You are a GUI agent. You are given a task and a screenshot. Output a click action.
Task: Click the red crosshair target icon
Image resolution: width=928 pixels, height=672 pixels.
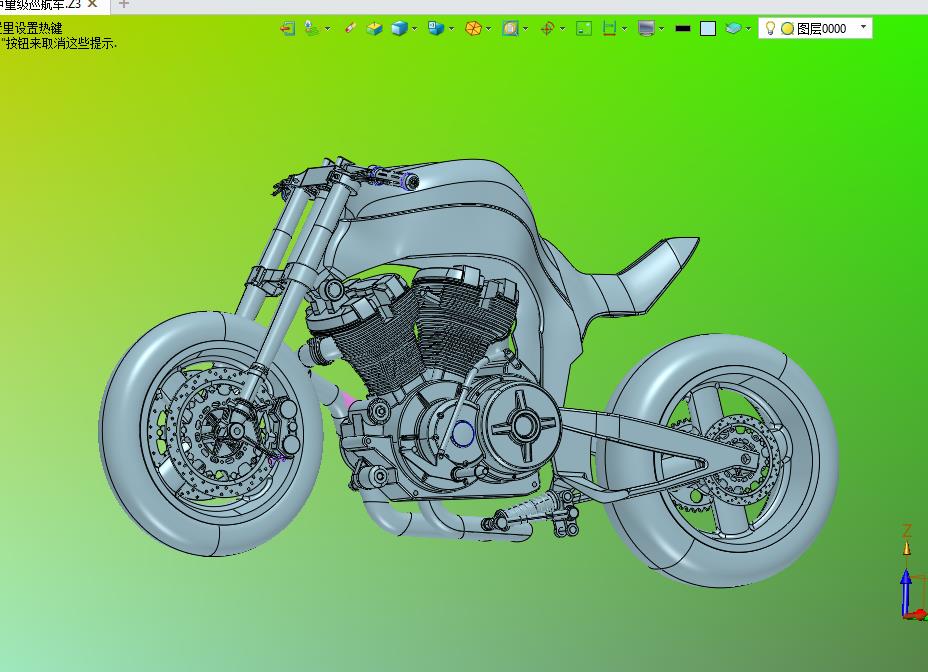[x=547, y=28]
